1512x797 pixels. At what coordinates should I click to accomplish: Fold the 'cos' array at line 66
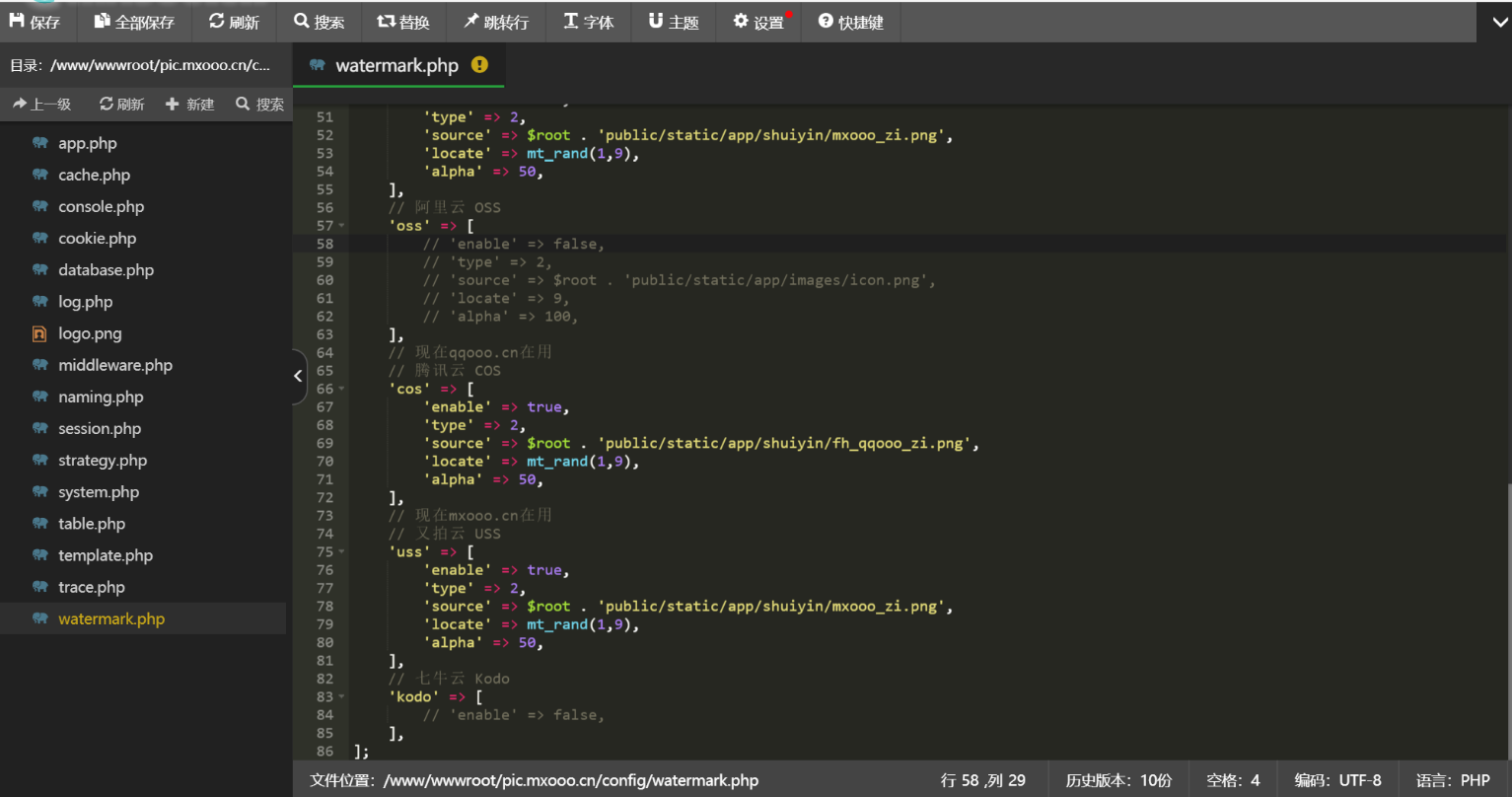342,390
